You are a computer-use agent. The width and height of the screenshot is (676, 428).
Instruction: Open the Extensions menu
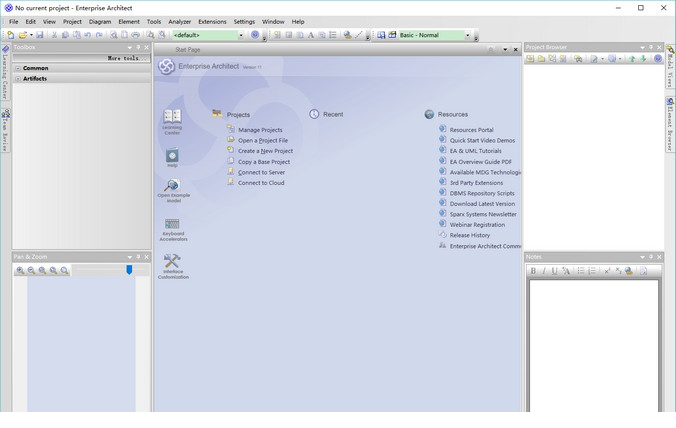212,22
